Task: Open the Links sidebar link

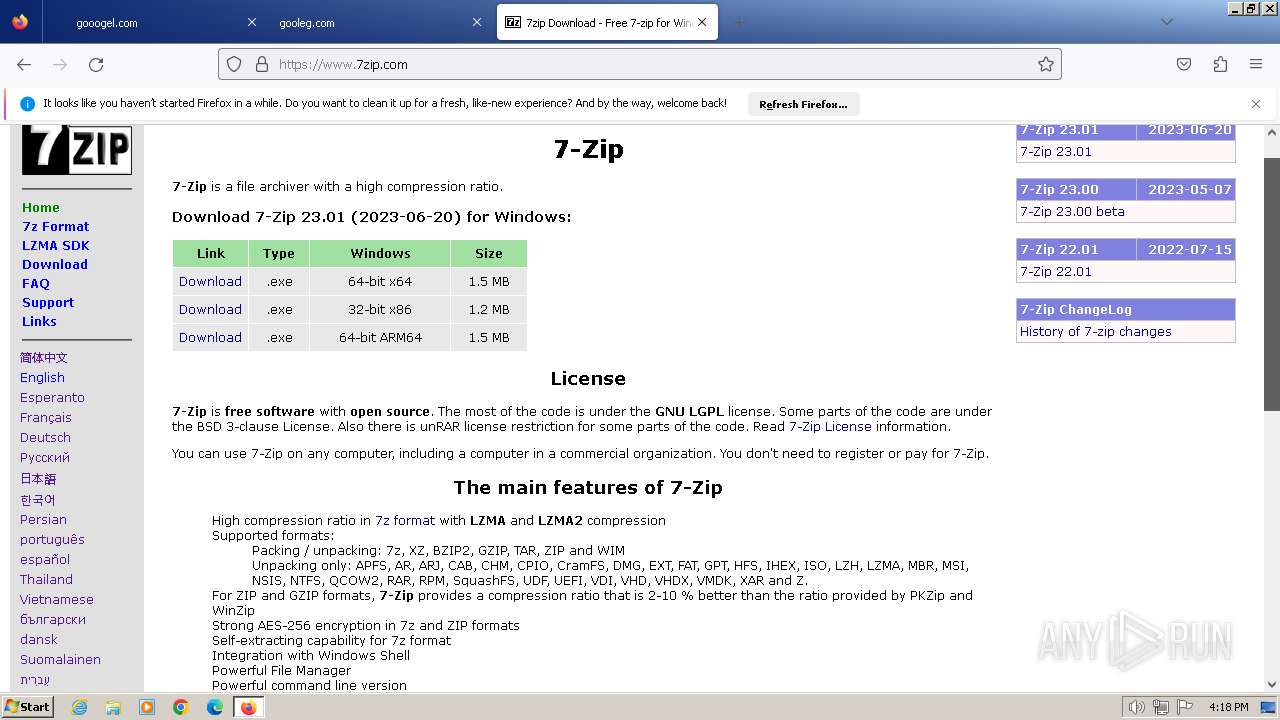Action: click(x=39, y=321)
